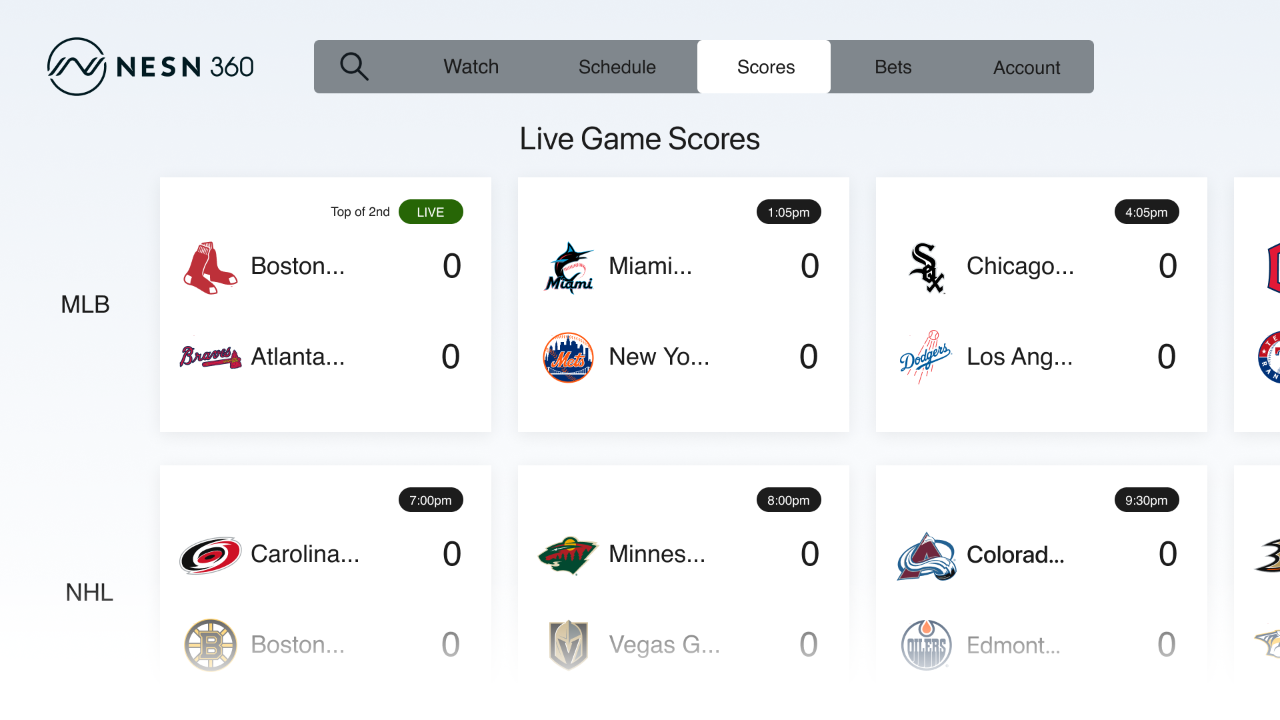Switch to the Watch tab

tap(470, 66)
